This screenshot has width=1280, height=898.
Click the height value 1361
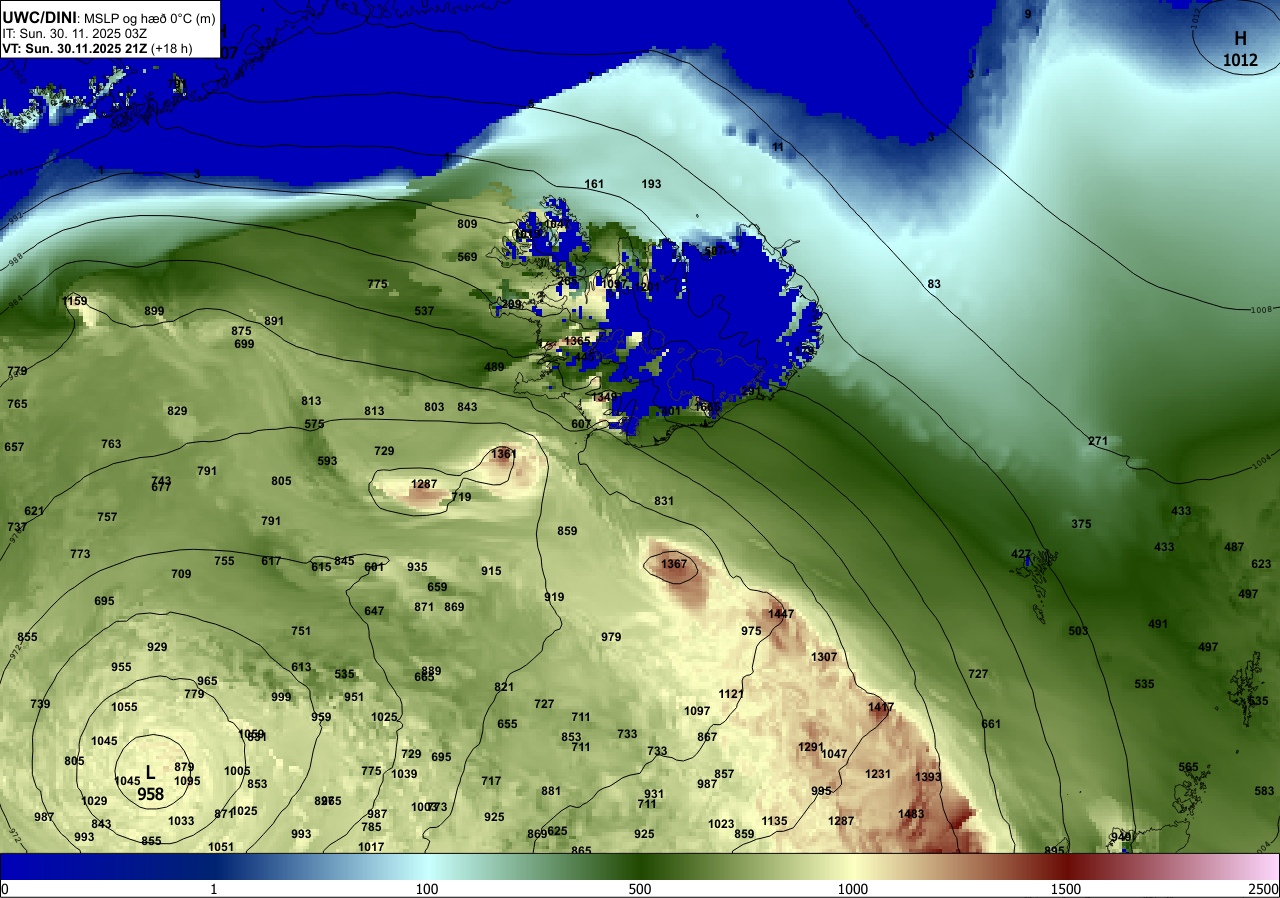click(504, 454)
